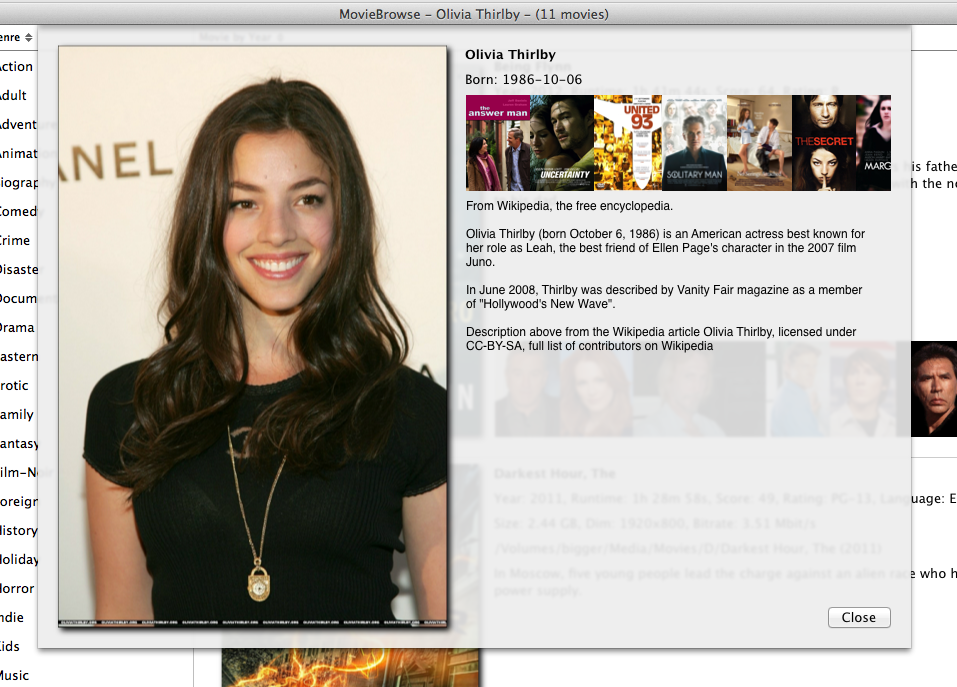Click The Answer Man movie poster
Image resolution: width=957 pixels, height=687 pixels.
coord(498,143)
